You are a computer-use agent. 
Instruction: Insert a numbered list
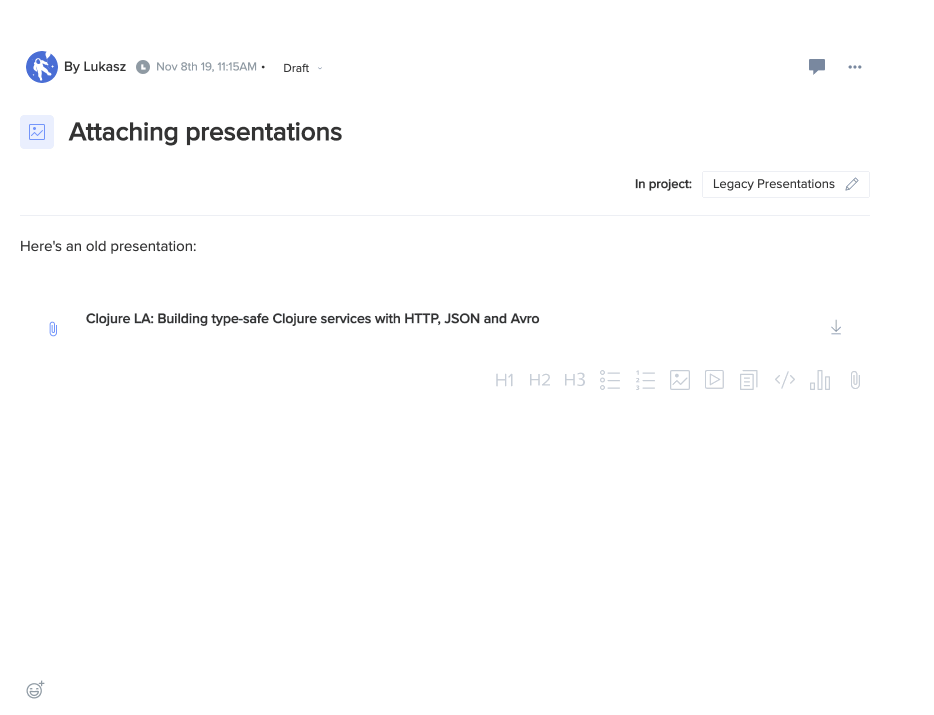[x=645, y=380]
